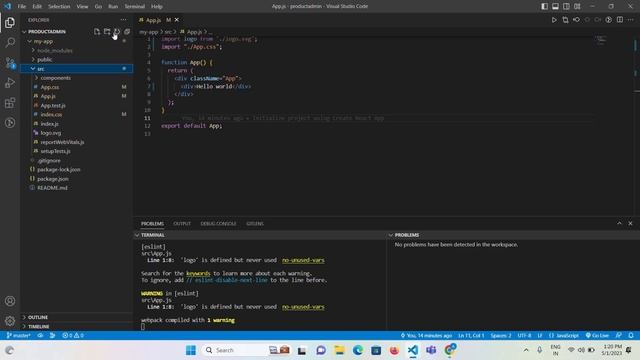The image size is (640, 360).
Task: Open Microsoft Teams from the taskbar
Action: tap(431, 350)
